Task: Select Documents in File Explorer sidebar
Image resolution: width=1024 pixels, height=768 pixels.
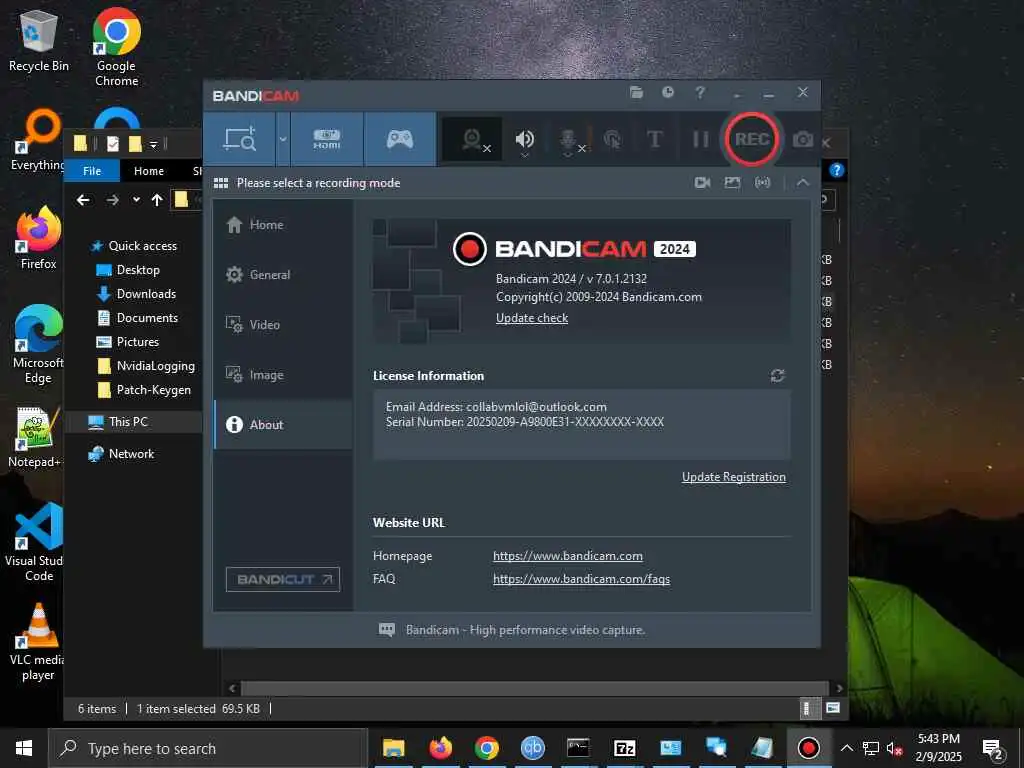Action: [147, 318]
